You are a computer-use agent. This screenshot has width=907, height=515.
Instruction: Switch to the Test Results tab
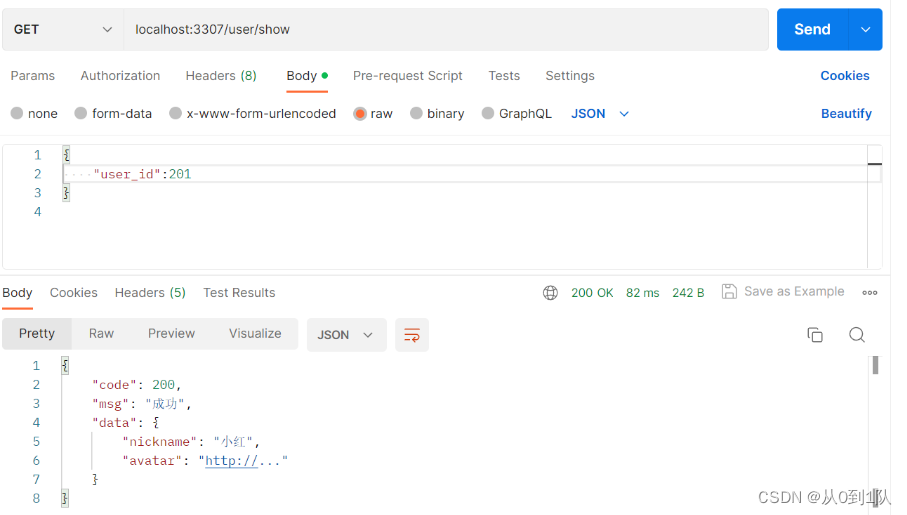[x=239, y=293]
